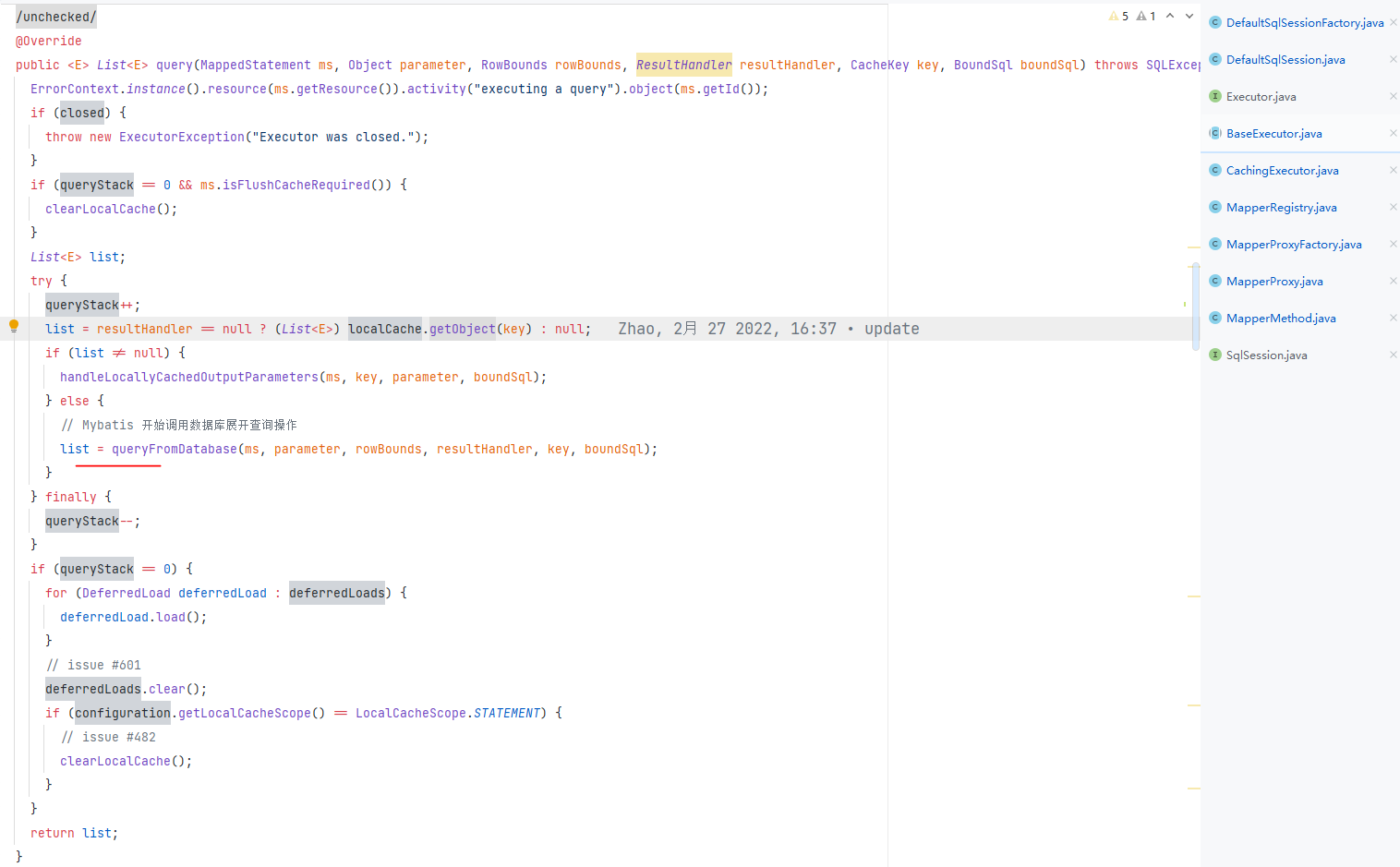The height and width of the screenshot is (867, 1400).
Task: Click the ExecutorException class reference
Action: [182, 137]
